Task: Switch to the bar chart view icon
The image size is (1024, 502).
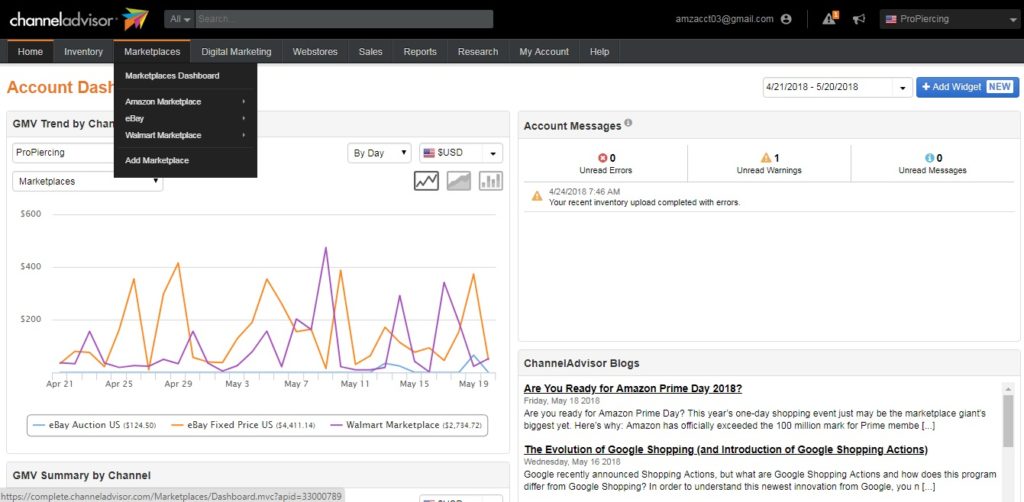Action: [x=491, y=181]
